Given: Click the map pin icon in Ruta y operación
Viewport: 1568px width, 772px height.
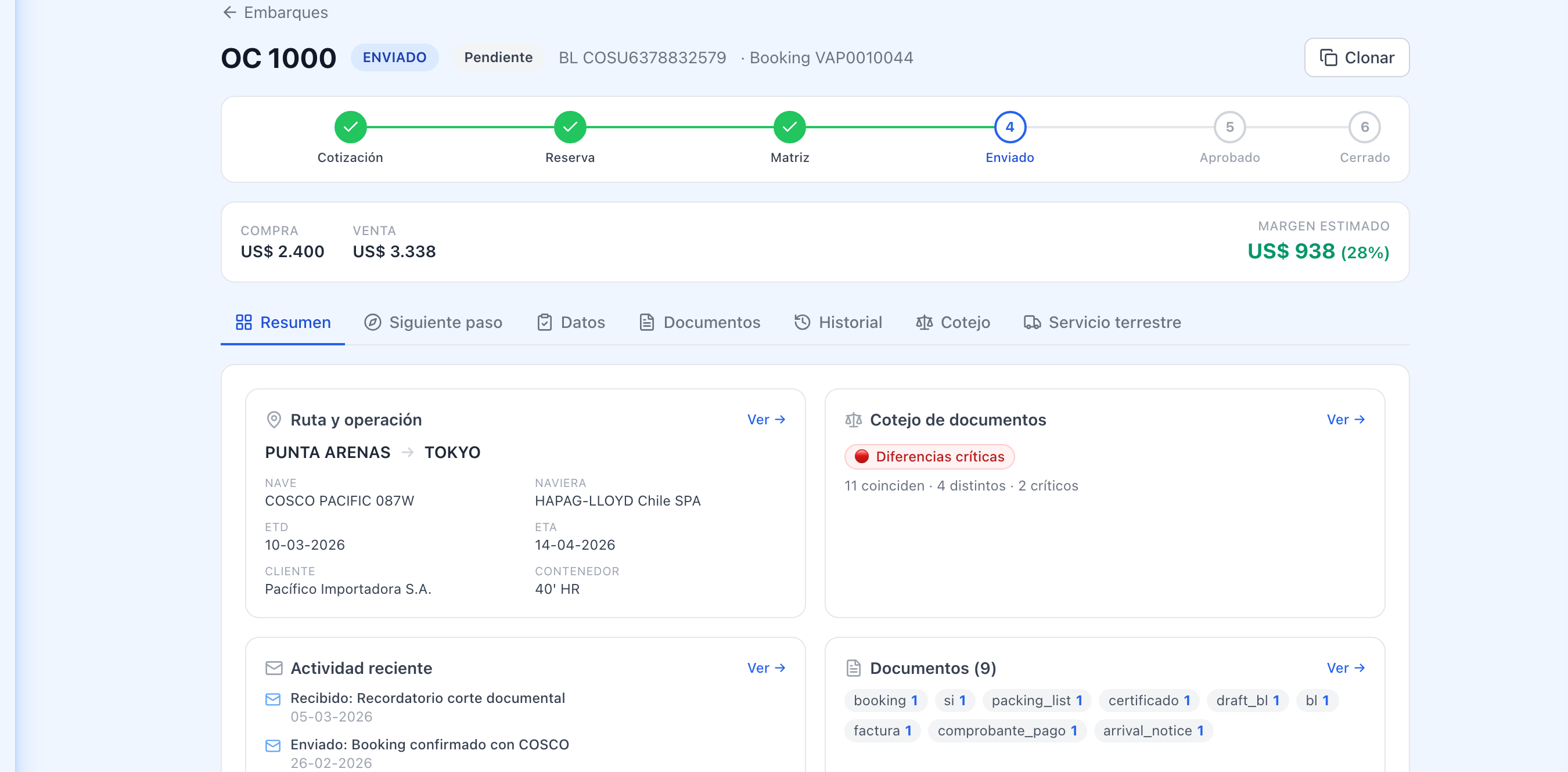Looking at the screenshot, I should [x=274, y=420].
